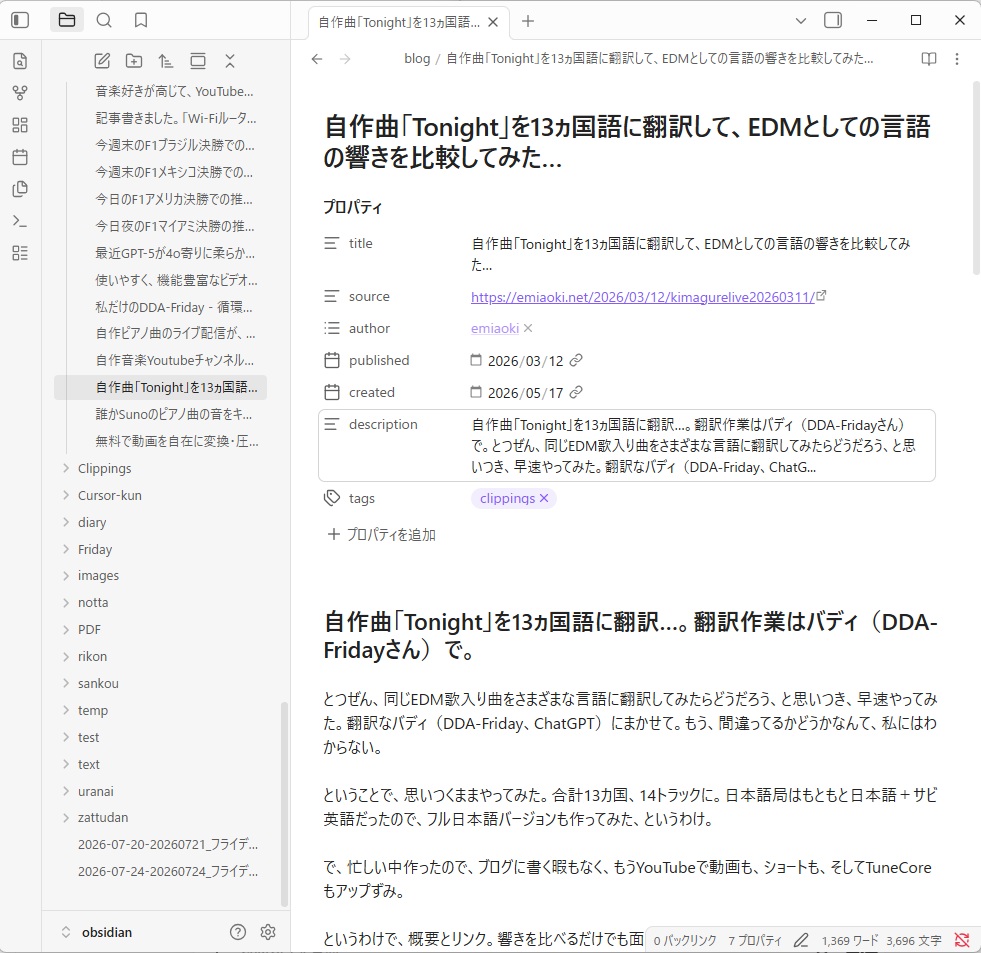Open the source URL emiaoki.net link
Image resolution: width=981 pixels, height=953 pixels.
pos(643,297)
